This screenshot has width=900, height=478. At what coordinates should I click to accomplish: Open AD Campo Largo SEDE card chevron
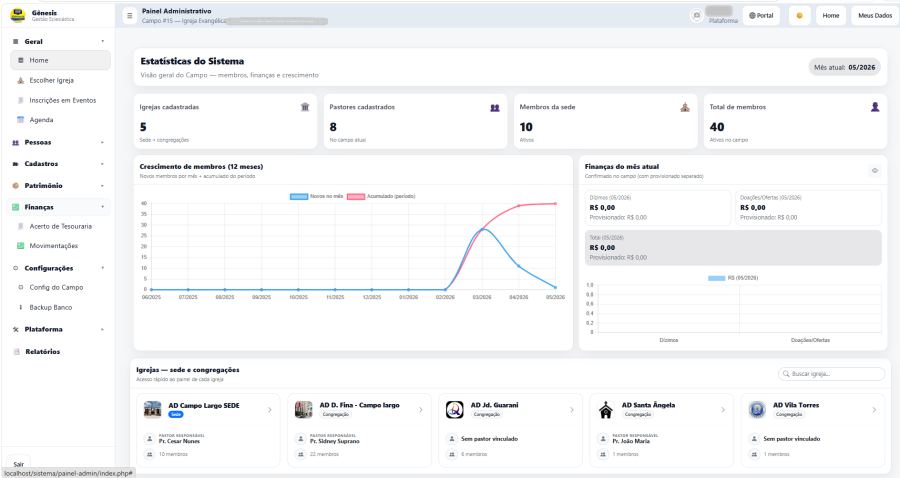pyautogui.click(x=270, y=410)
